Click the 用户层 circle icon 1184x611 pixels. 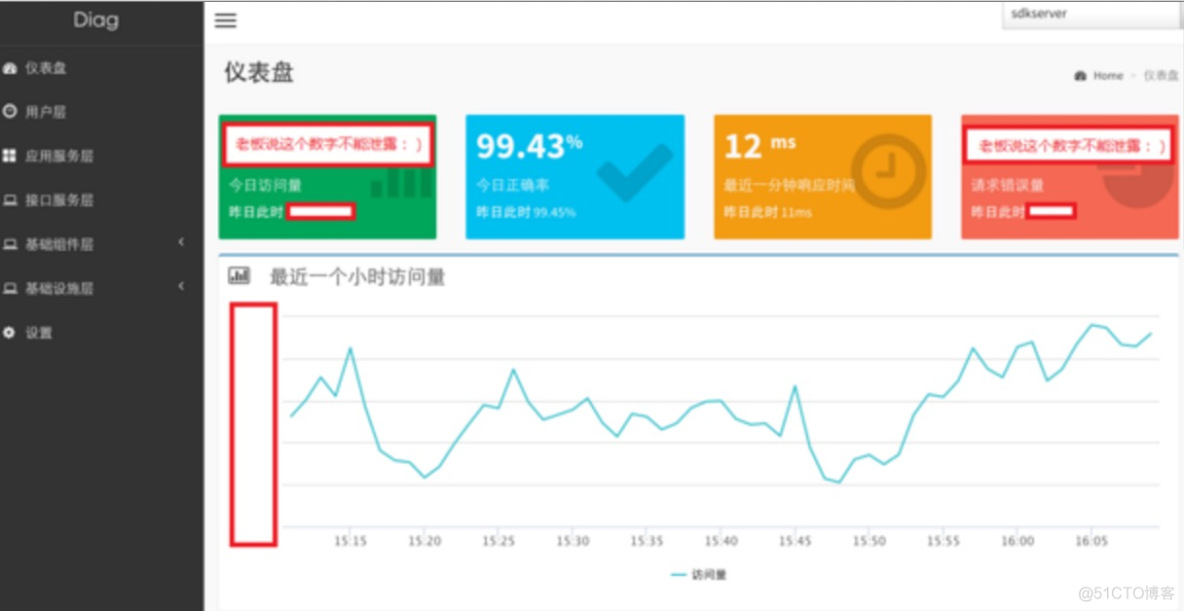point(10,112)
